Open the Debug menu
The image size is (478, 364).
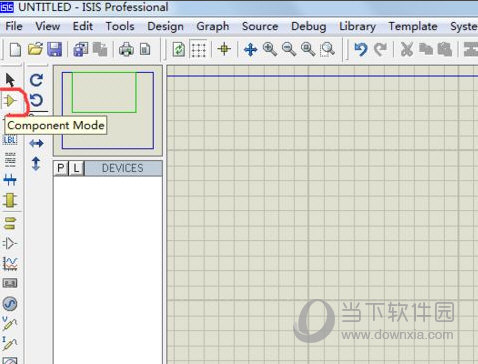tap(309, 26)
